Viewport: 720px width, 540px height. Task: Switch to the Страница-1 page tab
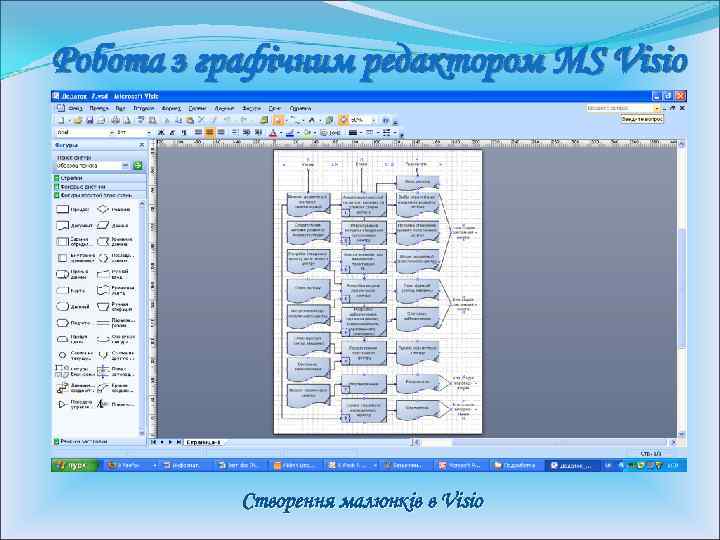tap(202, 442)
